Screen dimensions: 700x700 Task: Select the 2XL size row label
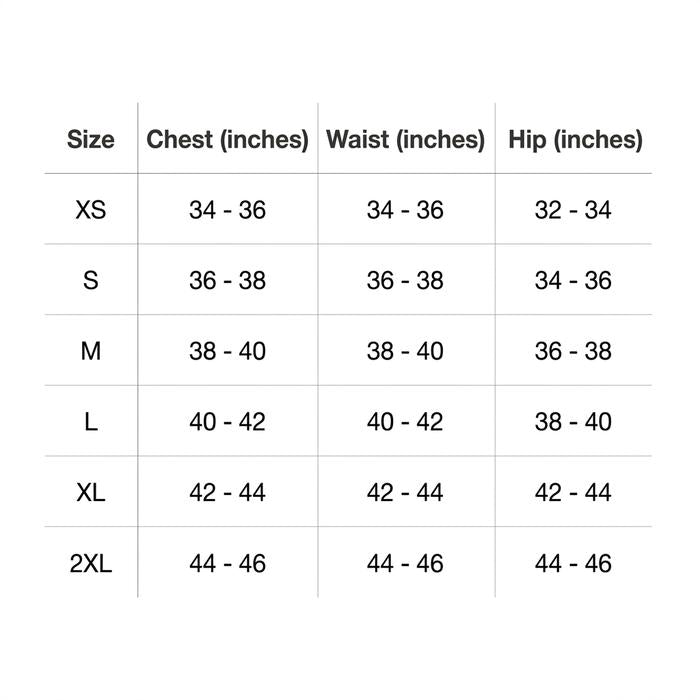pos(91,563)
